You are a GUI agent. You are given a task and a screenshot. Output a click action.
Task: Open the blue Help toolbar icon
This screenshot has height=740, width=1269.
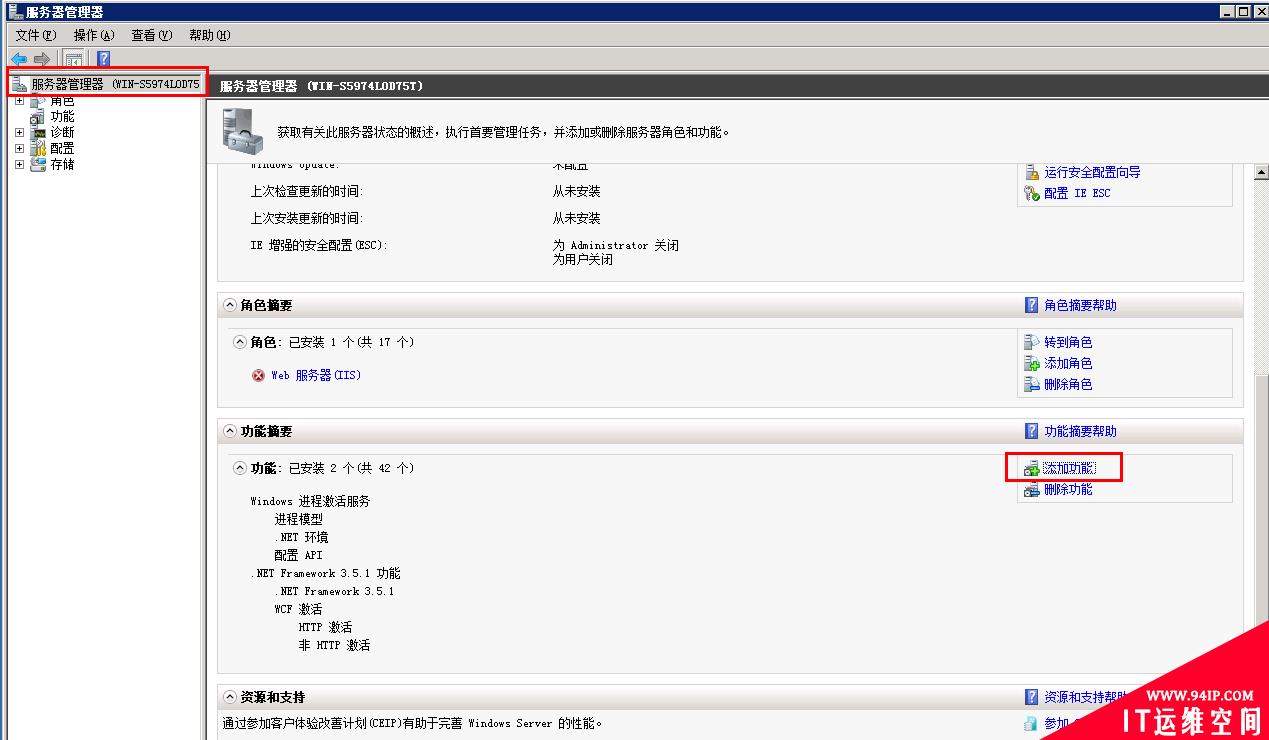coord(103,59)
